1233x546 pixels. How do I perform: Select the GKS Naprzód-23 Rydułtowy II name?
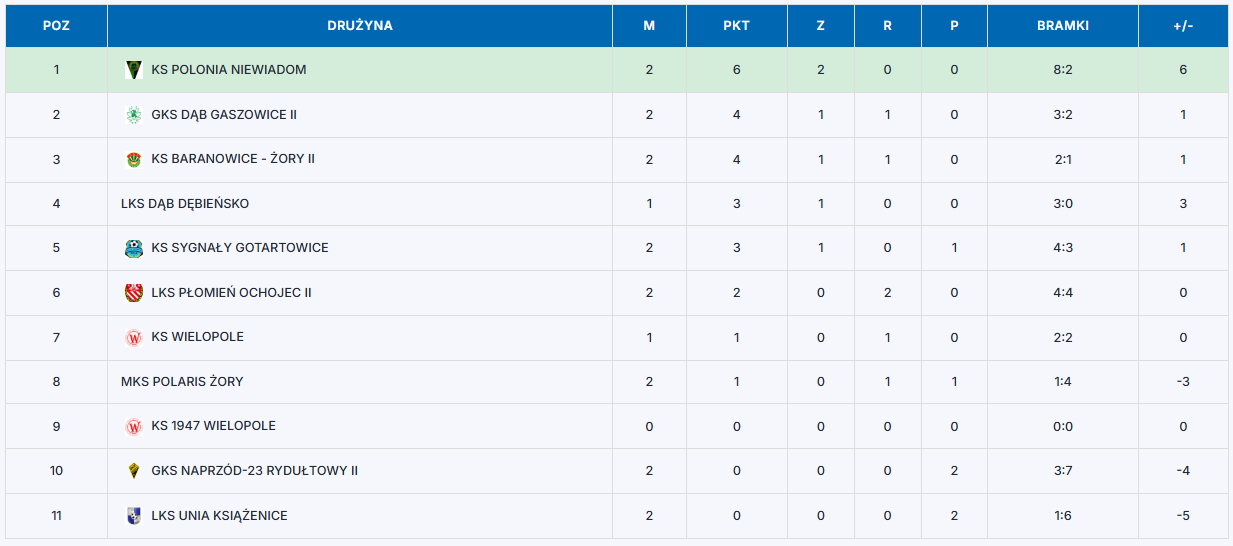click(x=255, y=471)
